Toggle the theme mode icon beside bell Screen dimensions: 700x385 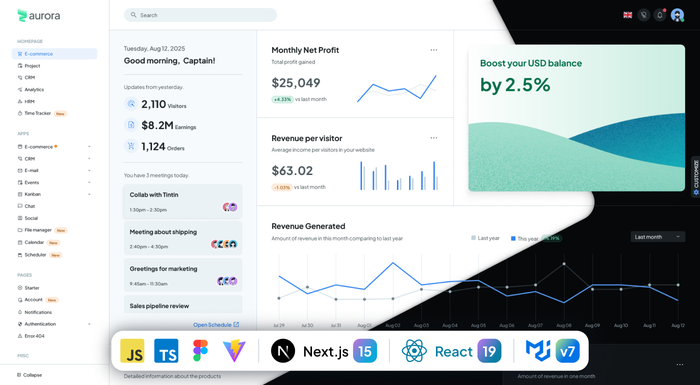(x=643, y=15)
